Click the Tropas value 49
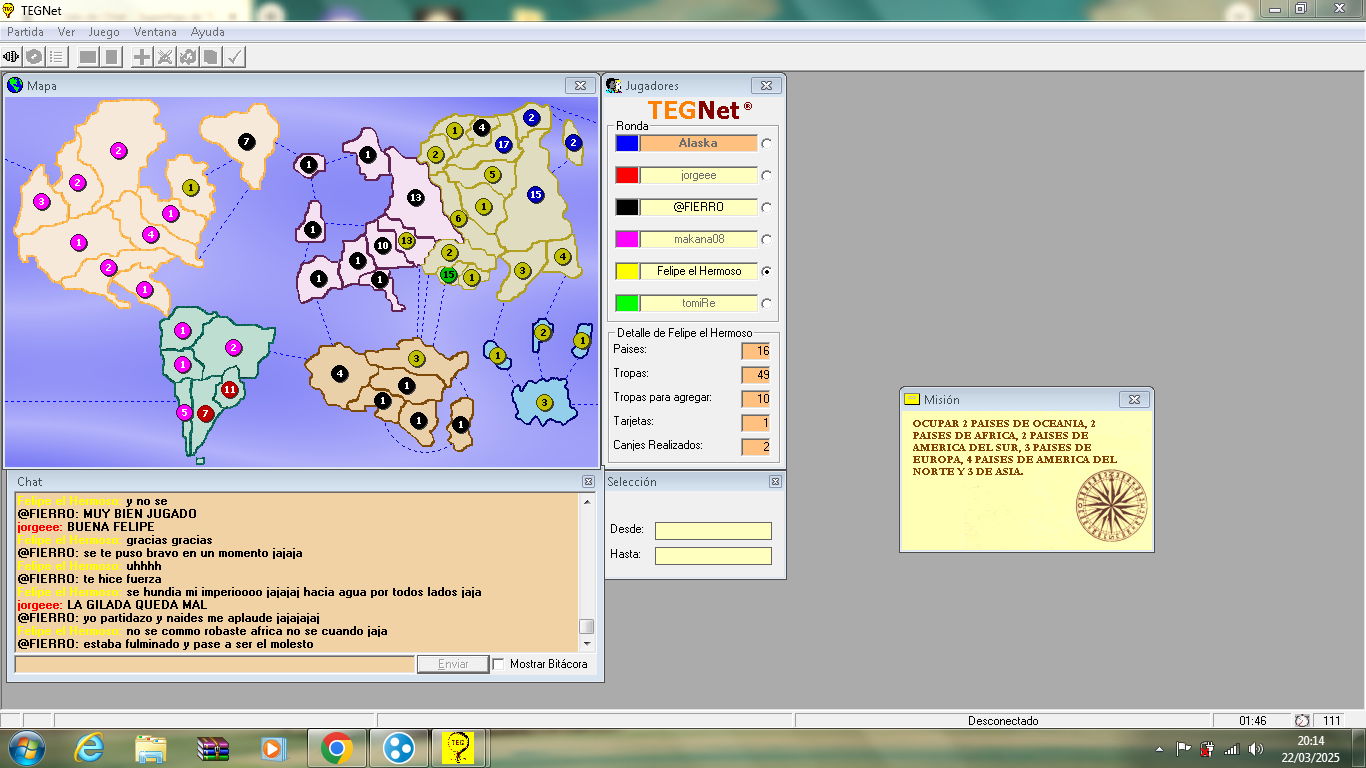The width and height of the screenshot is (1366, 768). point(755,375)
